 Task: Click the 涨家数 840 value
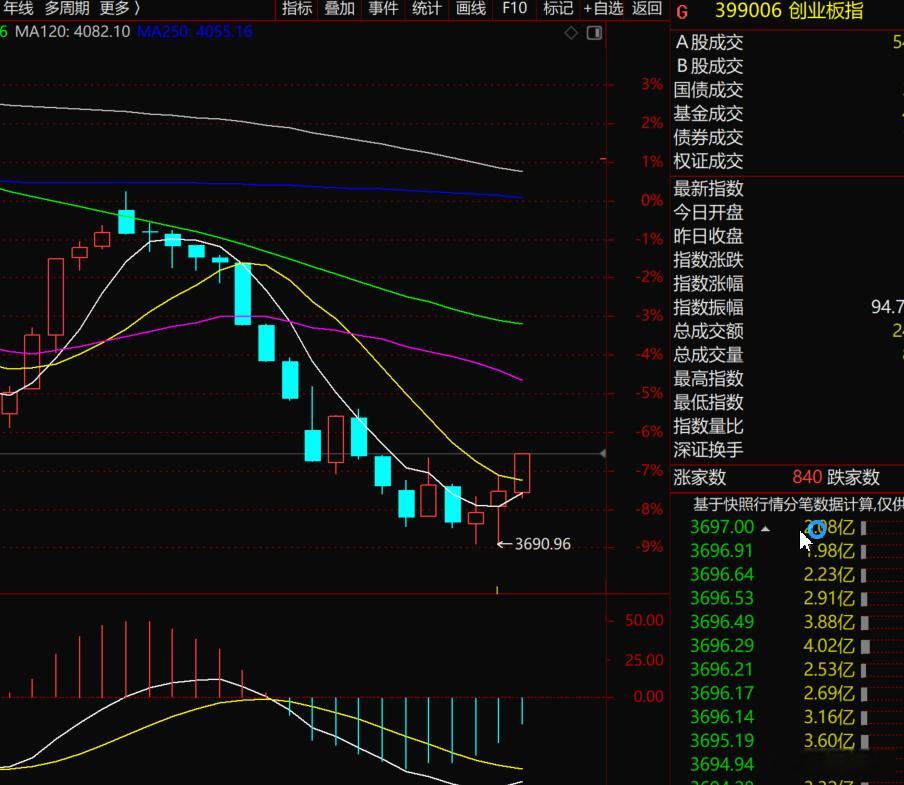(807, 477)
